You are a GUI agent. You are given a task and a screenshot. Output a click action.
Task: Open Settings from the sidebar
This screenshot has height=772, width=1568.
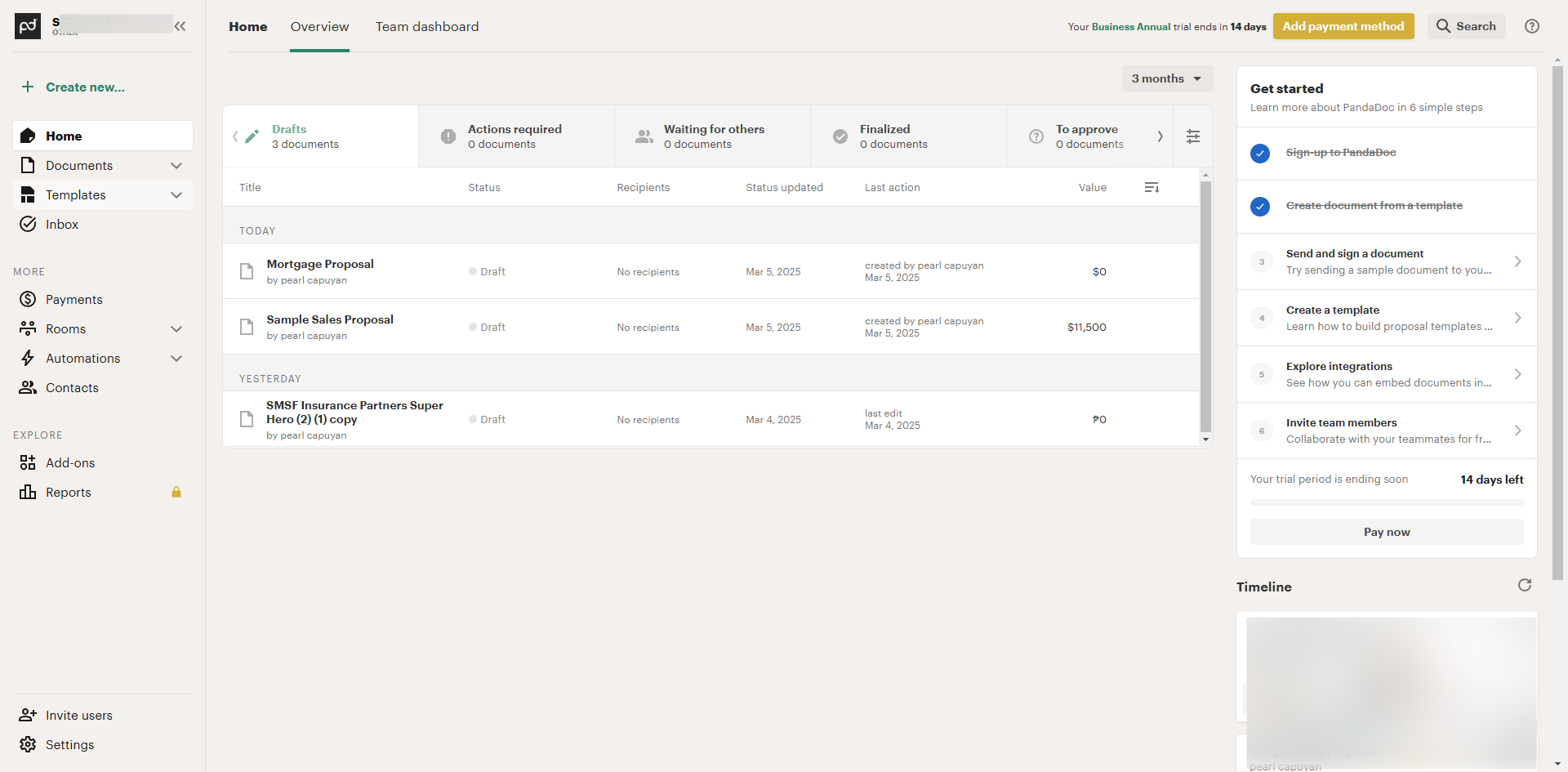pos(69,745)
